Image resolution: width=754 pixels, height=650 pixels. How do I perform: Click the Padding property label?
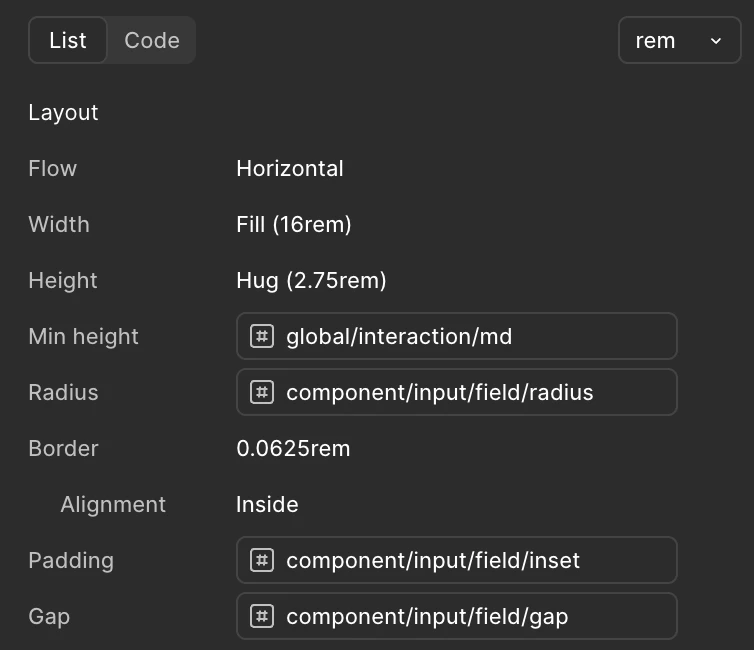tap(71, 560)
